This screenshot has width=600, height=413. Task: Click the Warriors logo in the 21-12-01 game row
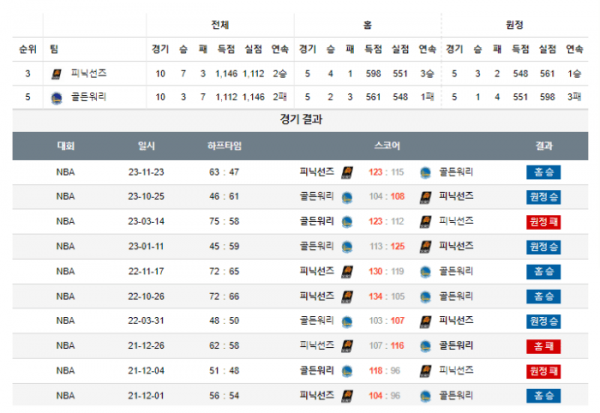click(x=425, y=397)
